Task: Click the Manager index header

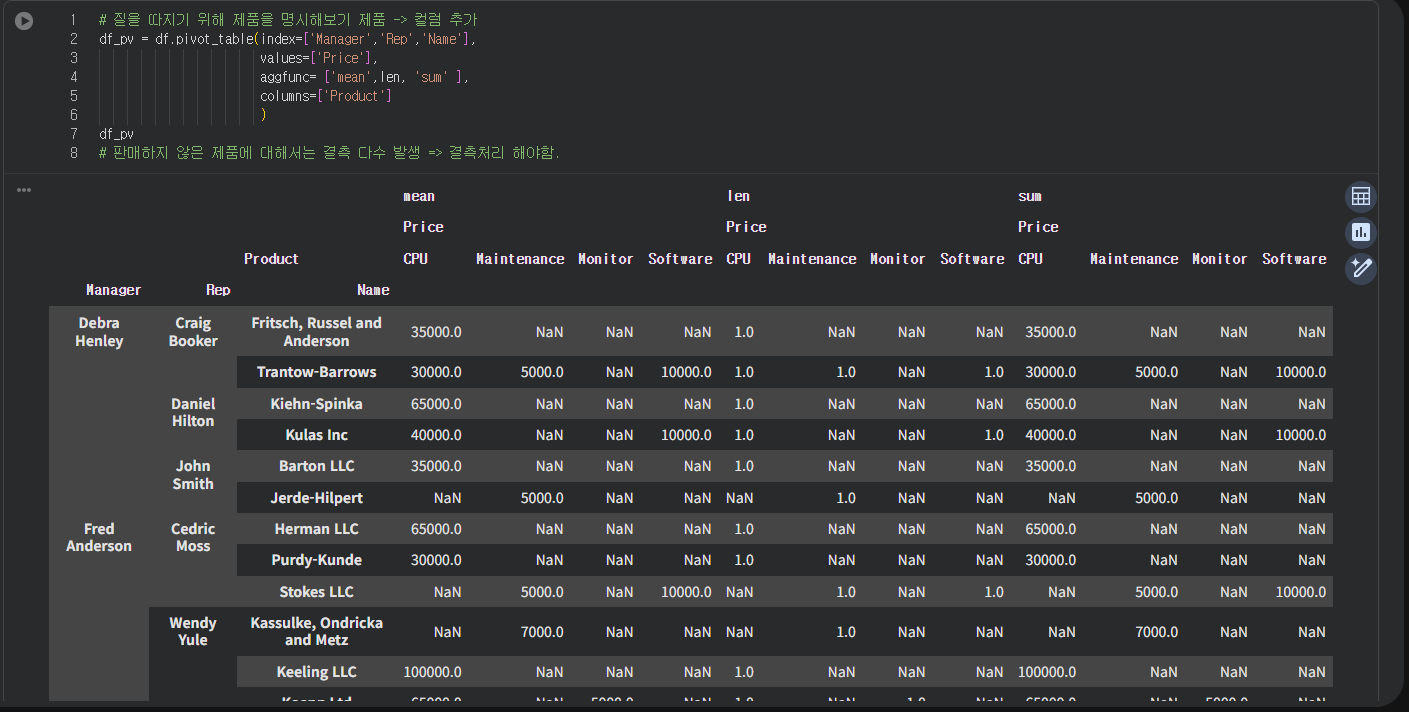Action: [113, 290]
